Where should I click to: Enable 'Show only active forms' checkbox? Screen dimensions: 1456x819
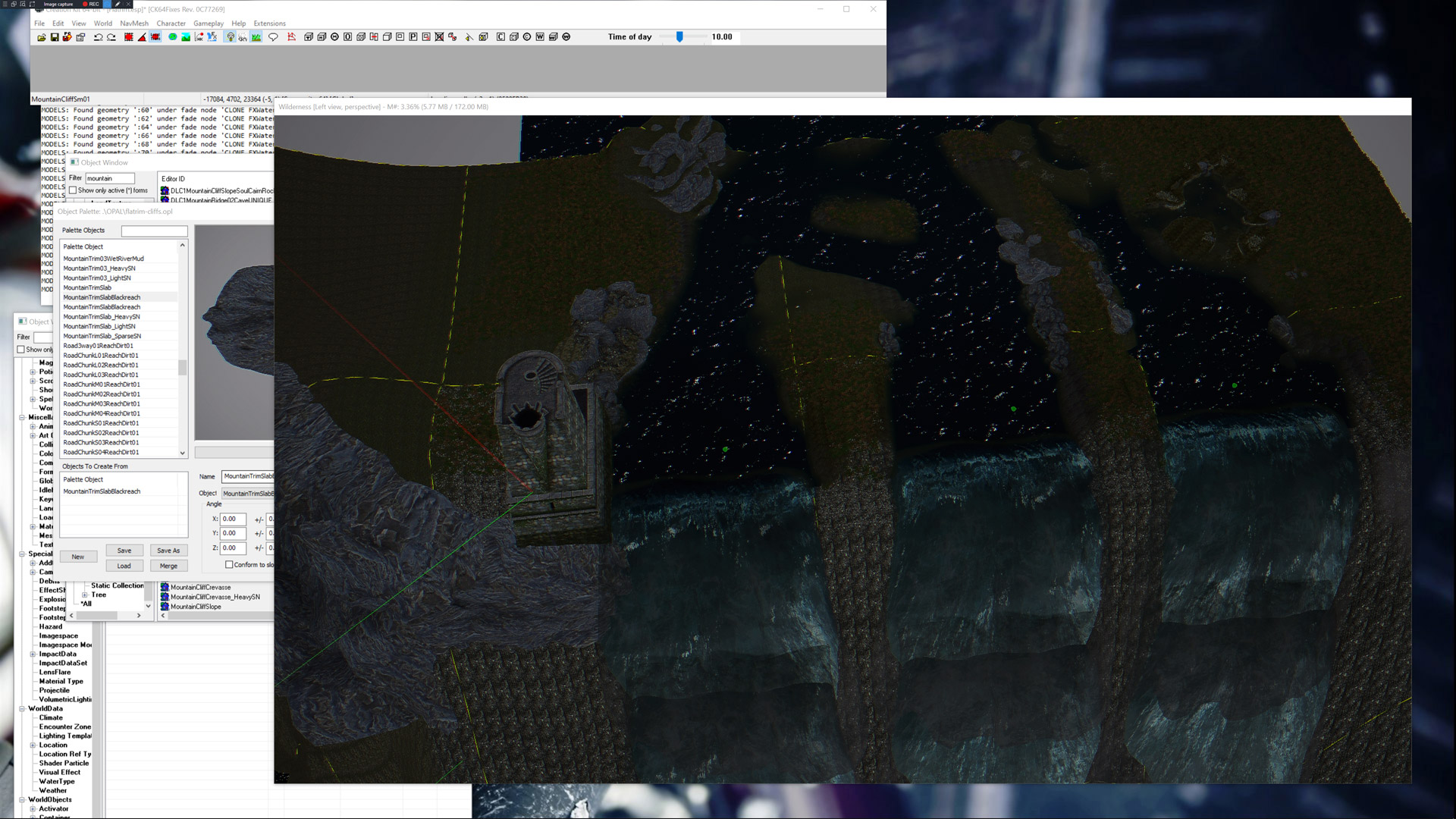pos(73,191)
